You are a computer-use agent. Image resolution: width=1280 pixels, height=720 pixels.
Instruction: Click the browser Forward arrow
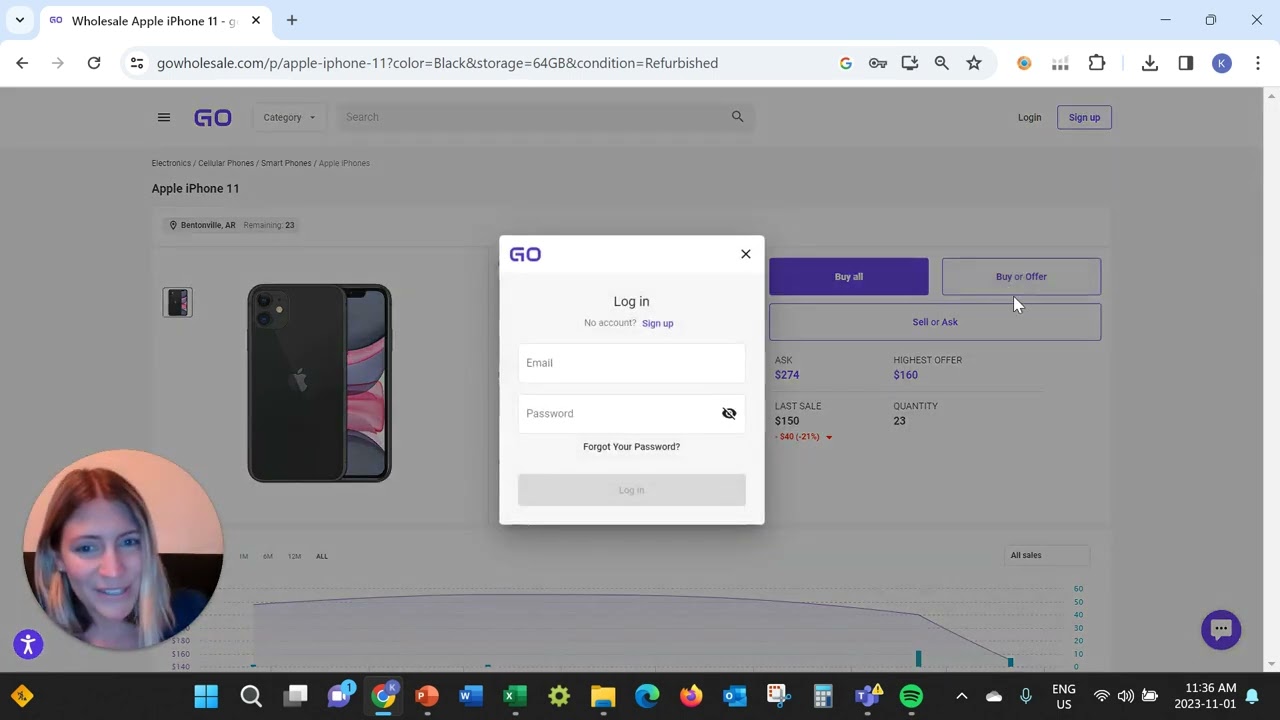pyautogui.click(x=58, y=63)
